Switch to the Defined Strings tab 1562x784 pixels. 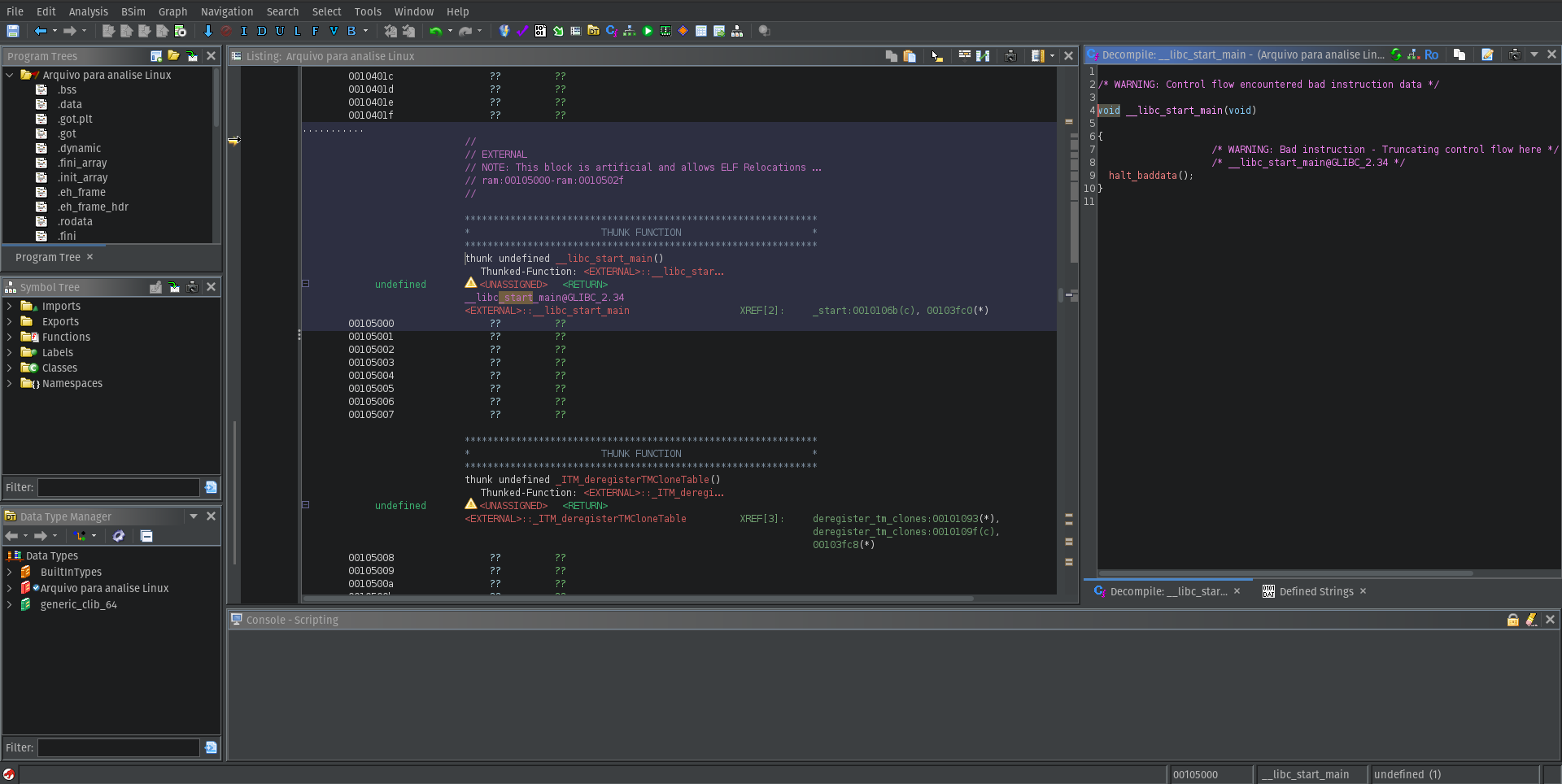pyautogui.click(x=1316, y=591)
